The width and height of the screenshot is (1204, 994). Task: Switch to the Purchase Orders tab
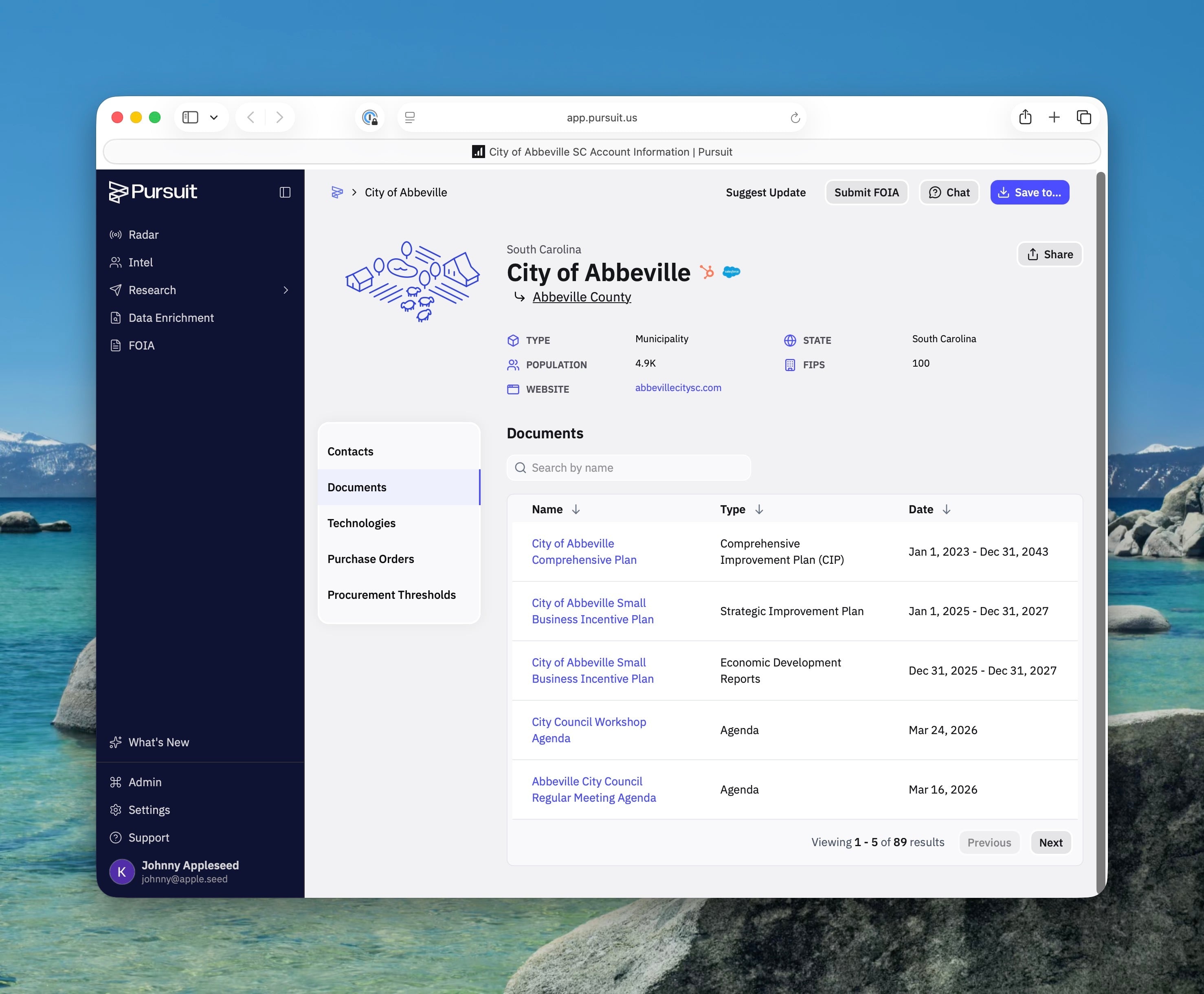[370, 559]
